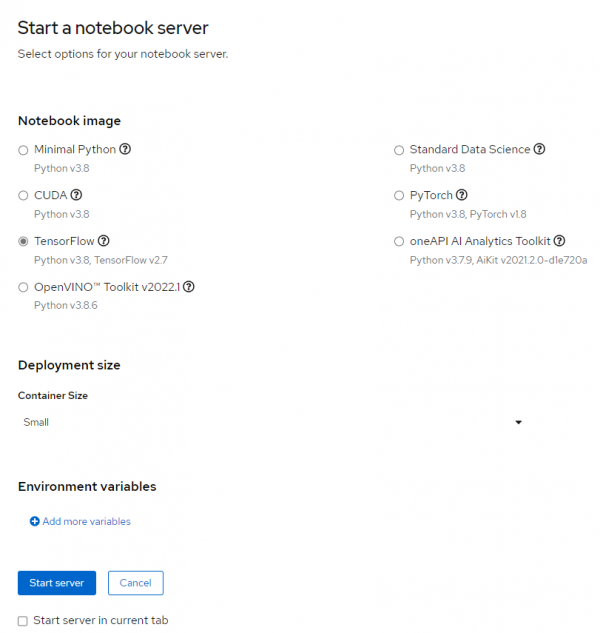Open the Container Size dropdown
Screen dimensions: 600x633
point(272,422)
